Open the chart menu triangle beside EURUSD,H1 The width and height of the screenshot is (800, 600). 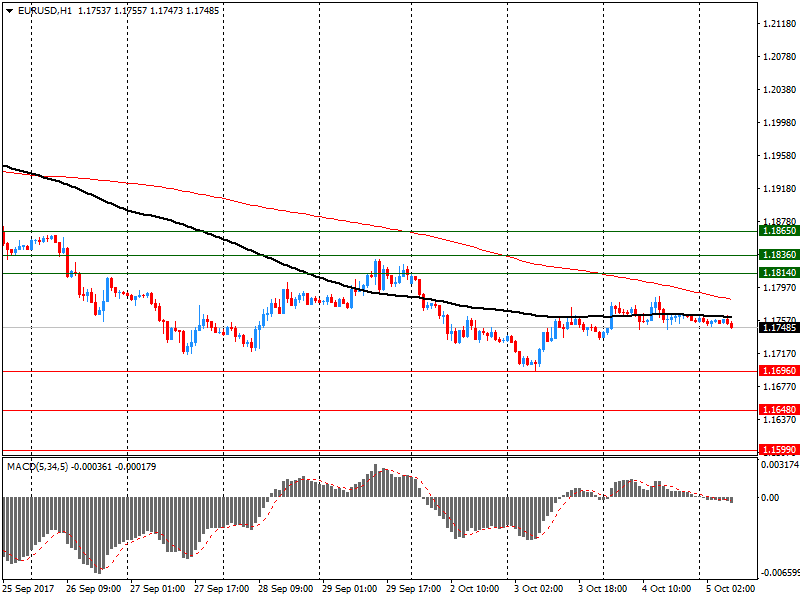(x=9, y=11)
